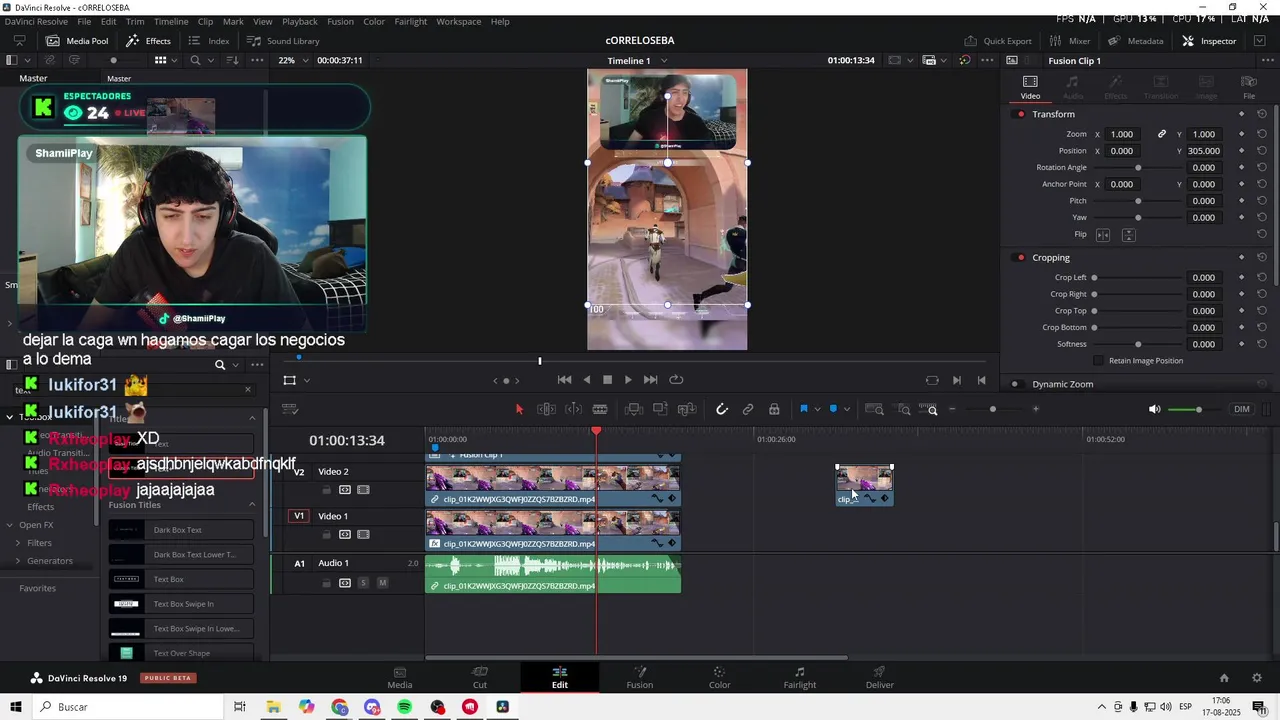Click Play in the viewer transport

(628, 380)
